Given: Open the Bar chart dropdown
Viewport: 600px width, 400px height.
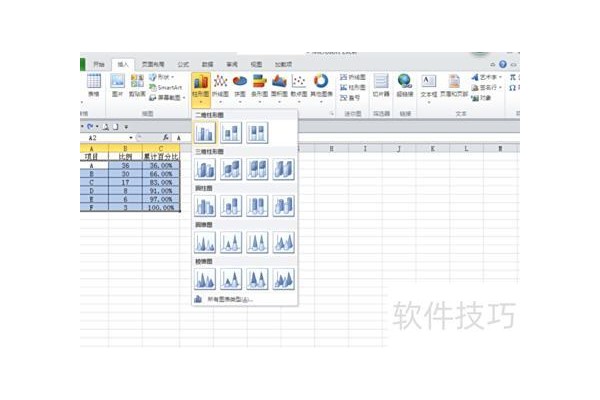Looking at the screenshot, I should click(259, 89).
